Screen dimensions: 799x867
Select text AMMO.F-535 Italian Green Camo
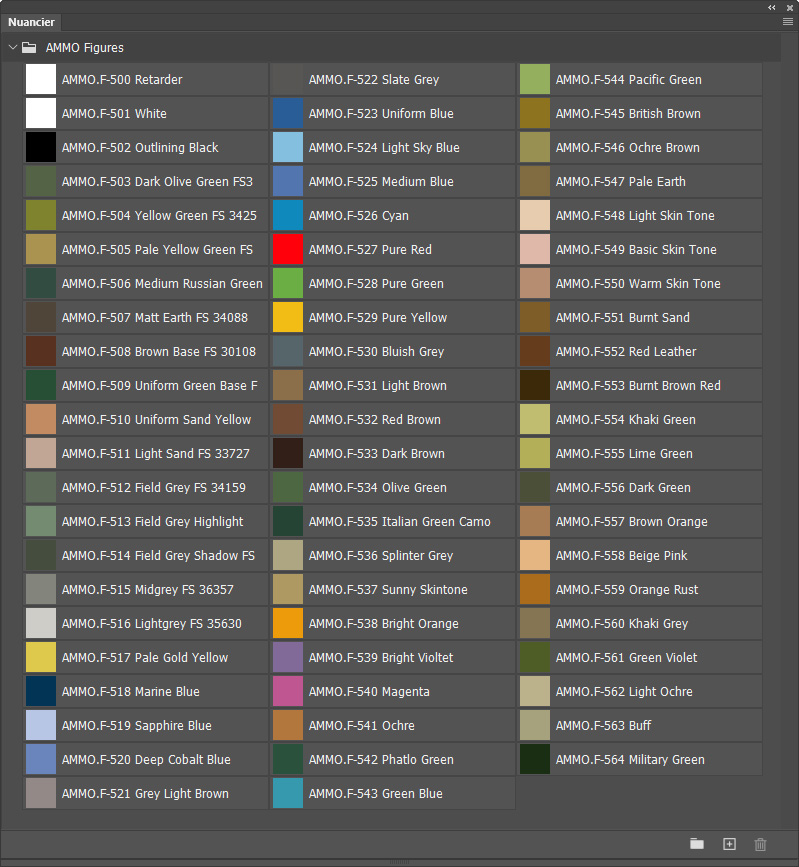[x=399, y=521]
